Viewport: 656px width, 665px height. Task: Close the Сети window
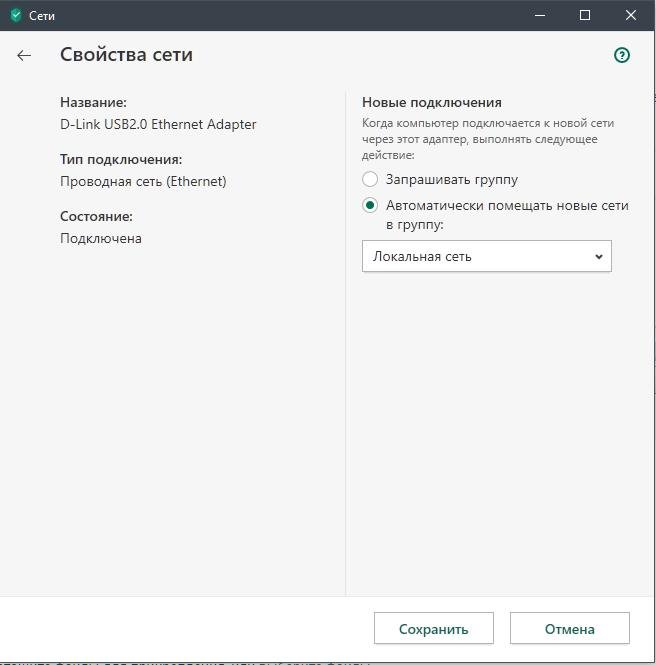click(x=631, y=15)
